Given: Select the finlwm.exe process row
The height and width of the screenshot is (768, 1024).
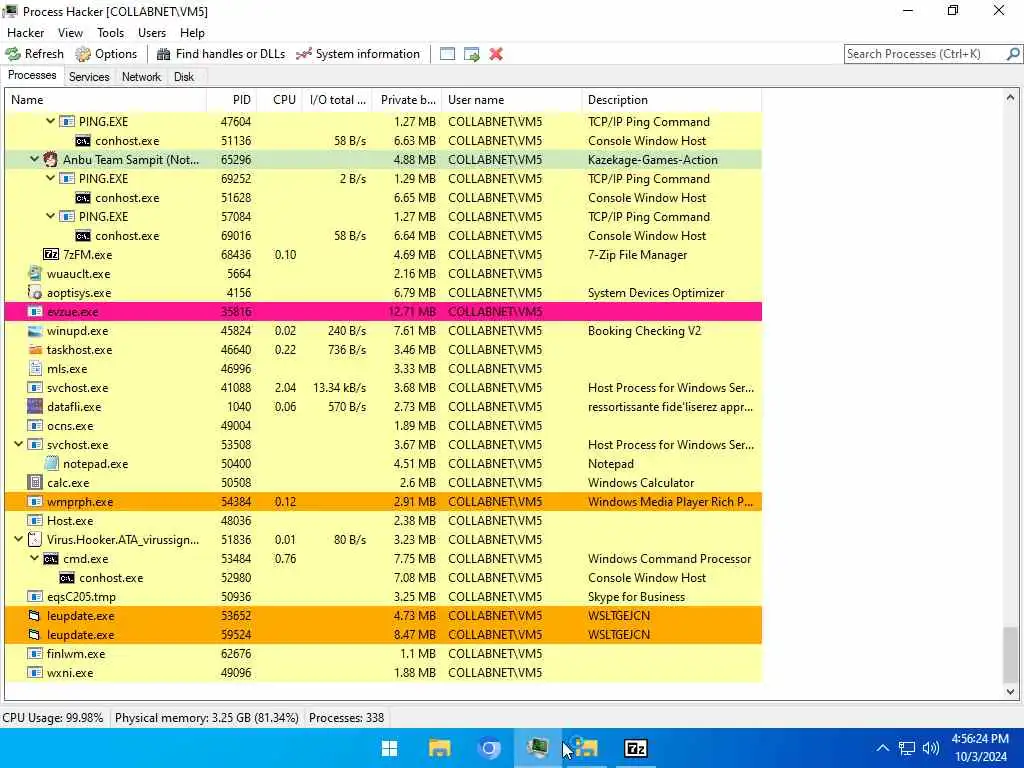Looking at the screenshot, I should pyautogui.click(x=383, y=654).
